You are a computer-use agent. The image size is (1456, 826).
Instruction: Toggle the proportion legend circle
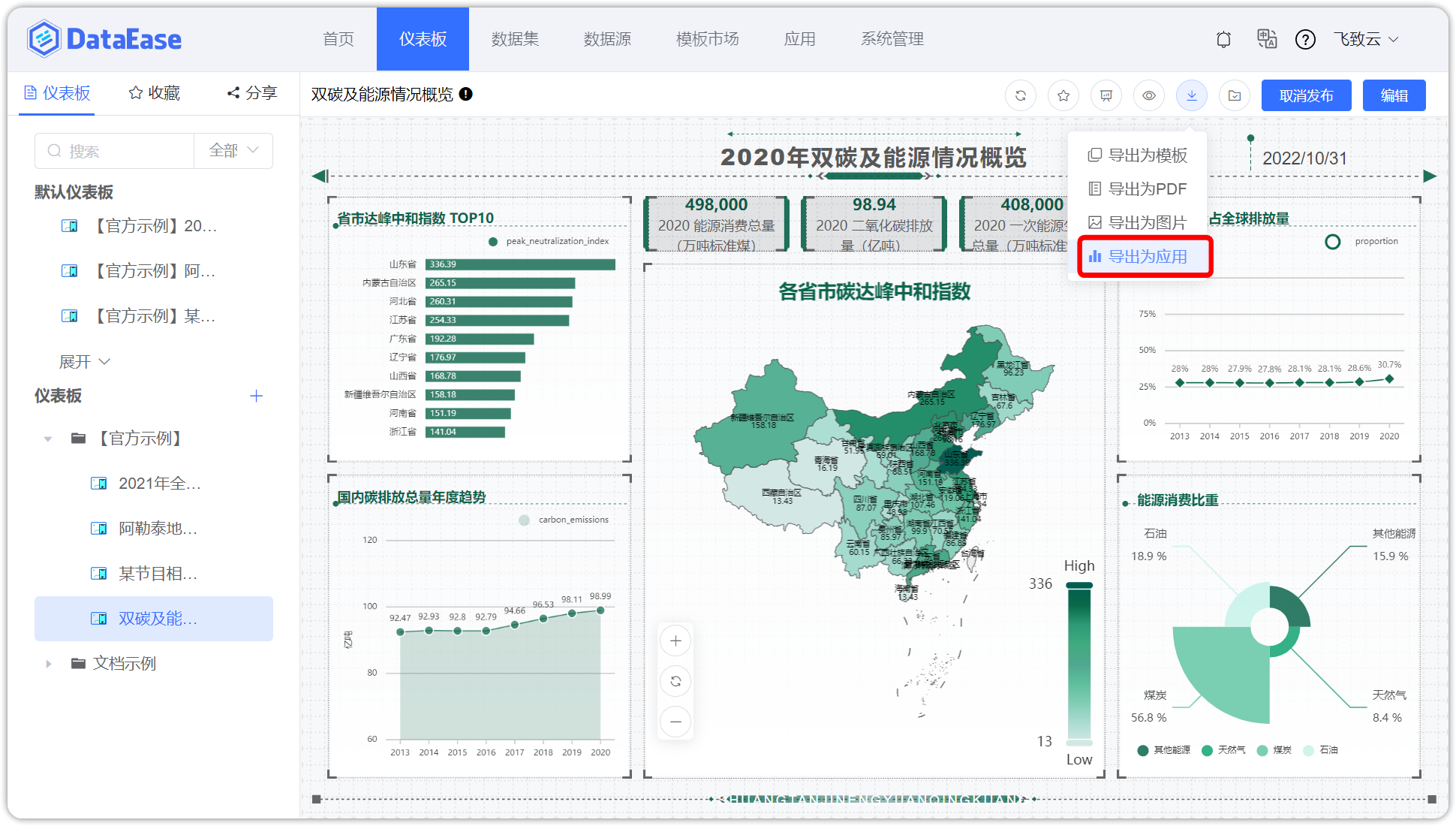coord(1332,241)
